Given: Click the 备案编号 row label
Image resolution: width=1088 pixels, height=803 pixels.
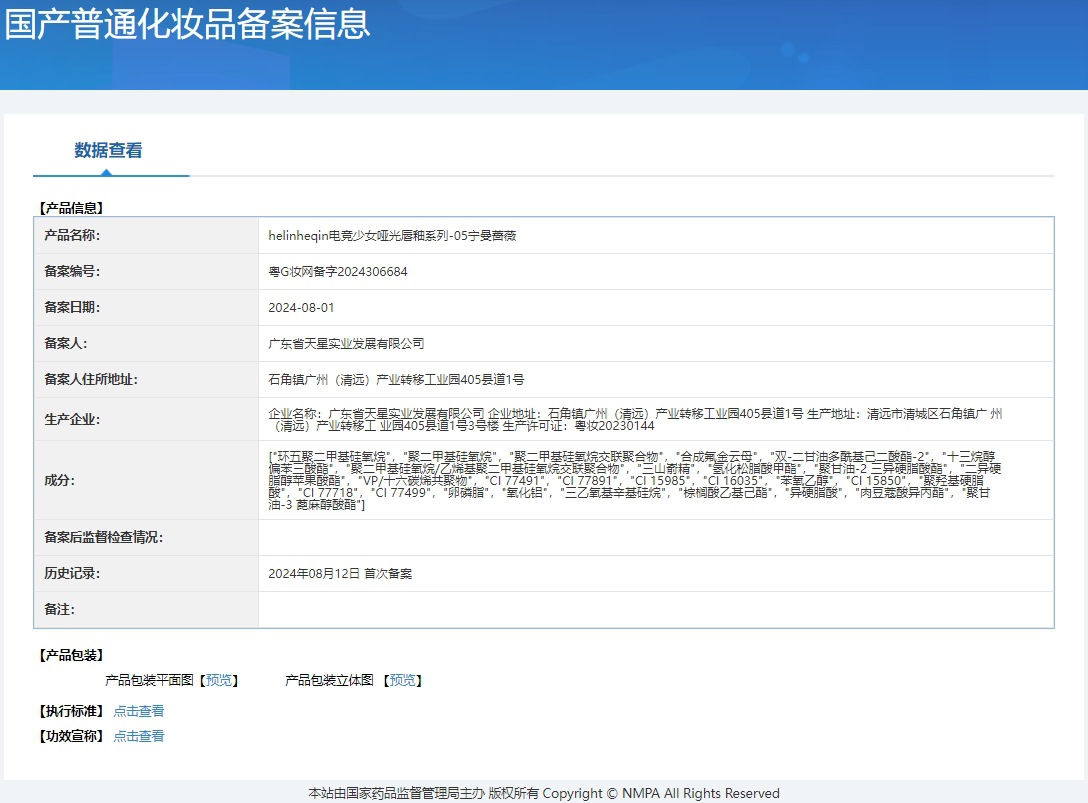Looking at the screenshot, I should coord(72,271).
